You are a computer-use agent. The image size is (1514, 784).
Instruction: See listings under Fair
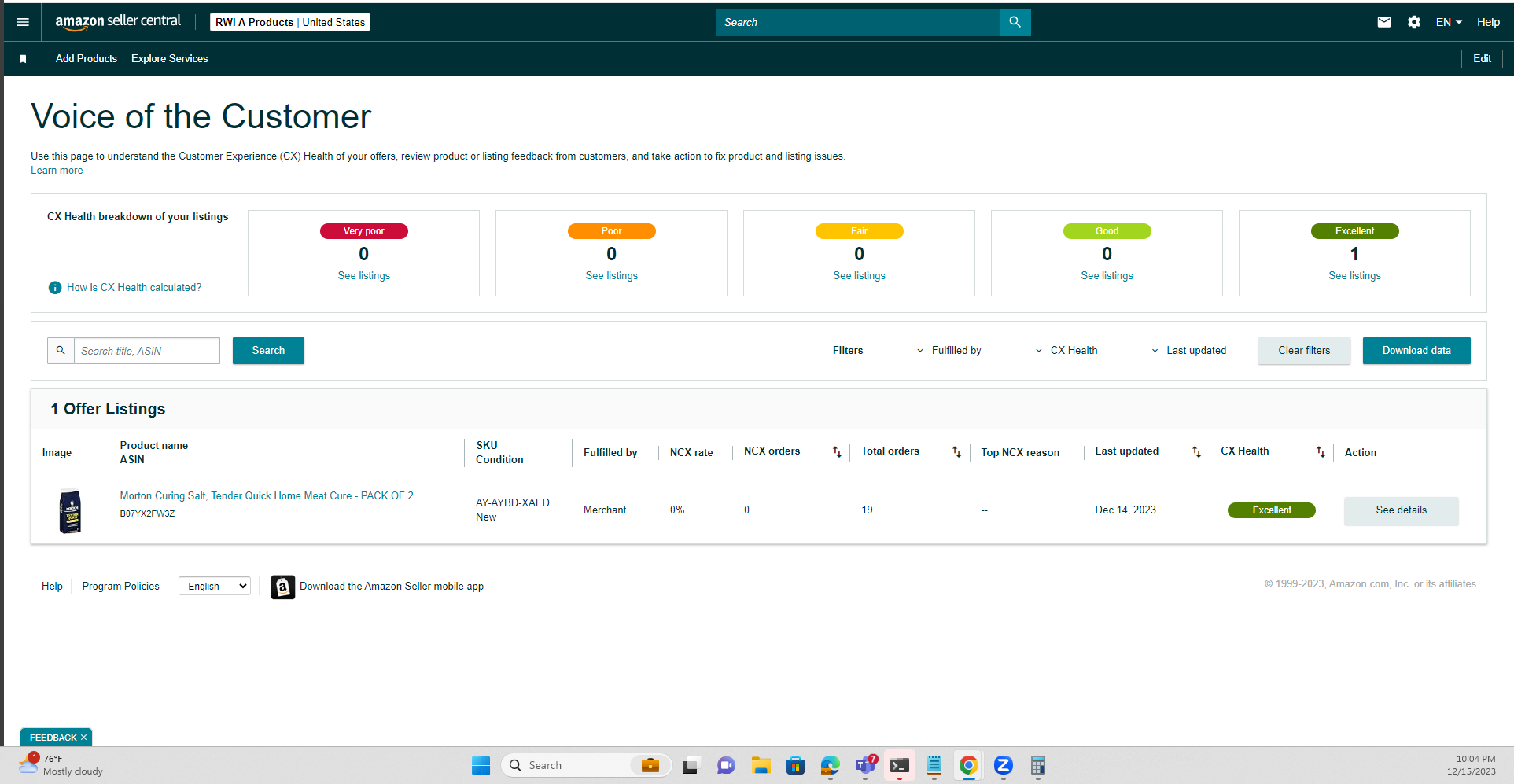pyautogui.click(x=860, y=276)
